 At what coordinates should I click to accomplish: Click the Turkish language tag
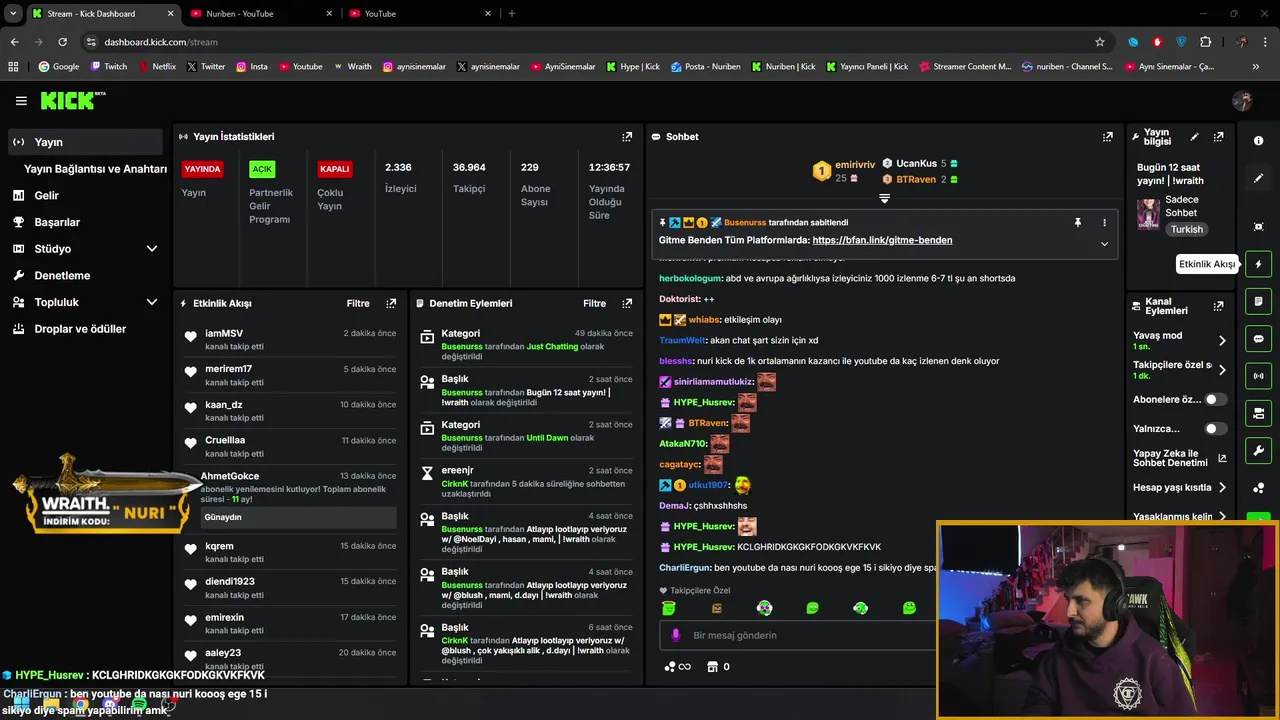pos(1187,229)
